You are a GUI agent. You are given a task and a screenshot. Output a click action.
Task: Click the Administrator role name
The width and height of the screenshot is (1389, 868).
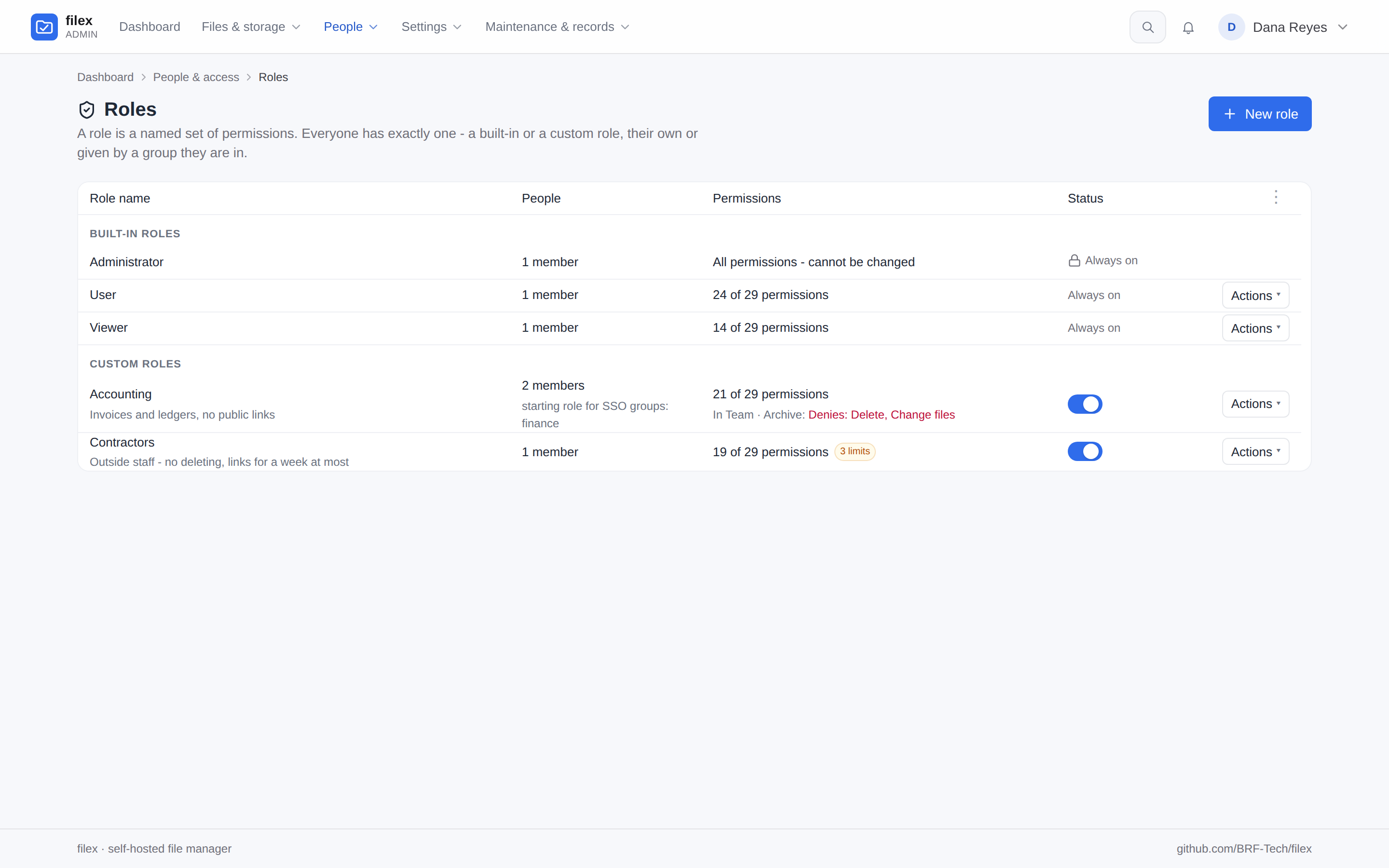tap(126, 262)
